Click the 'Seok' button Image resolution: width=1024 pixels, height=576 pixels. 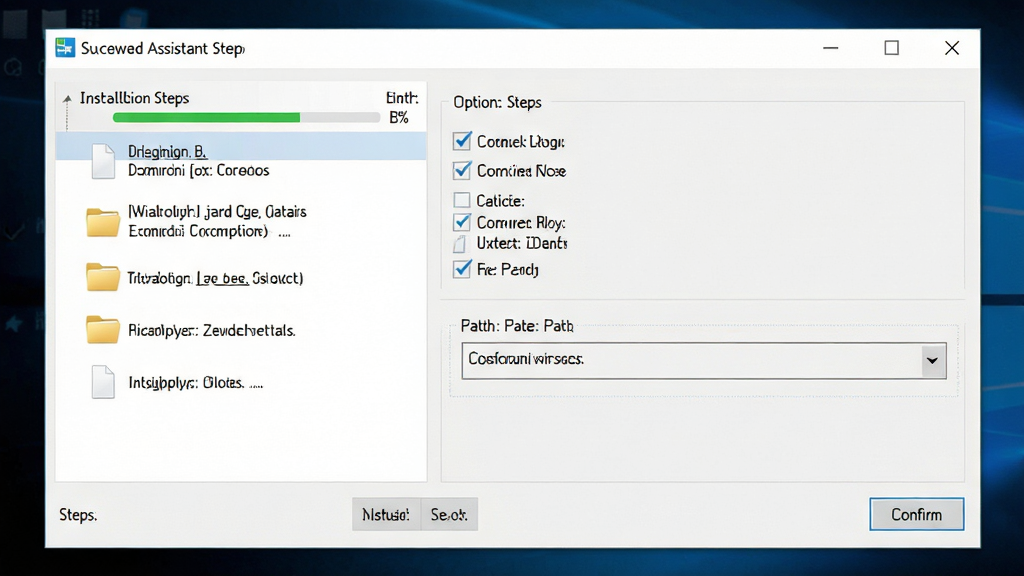tap(449, 515)
